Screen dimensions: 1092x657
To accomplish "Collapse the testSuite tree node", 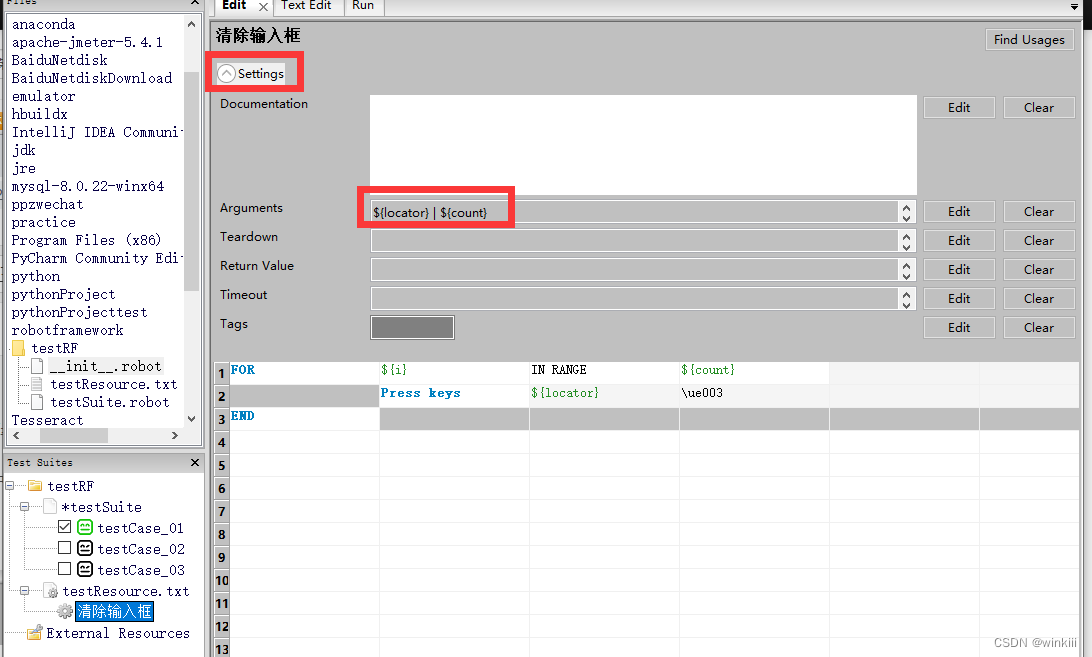I will click(x=24, y=507).
